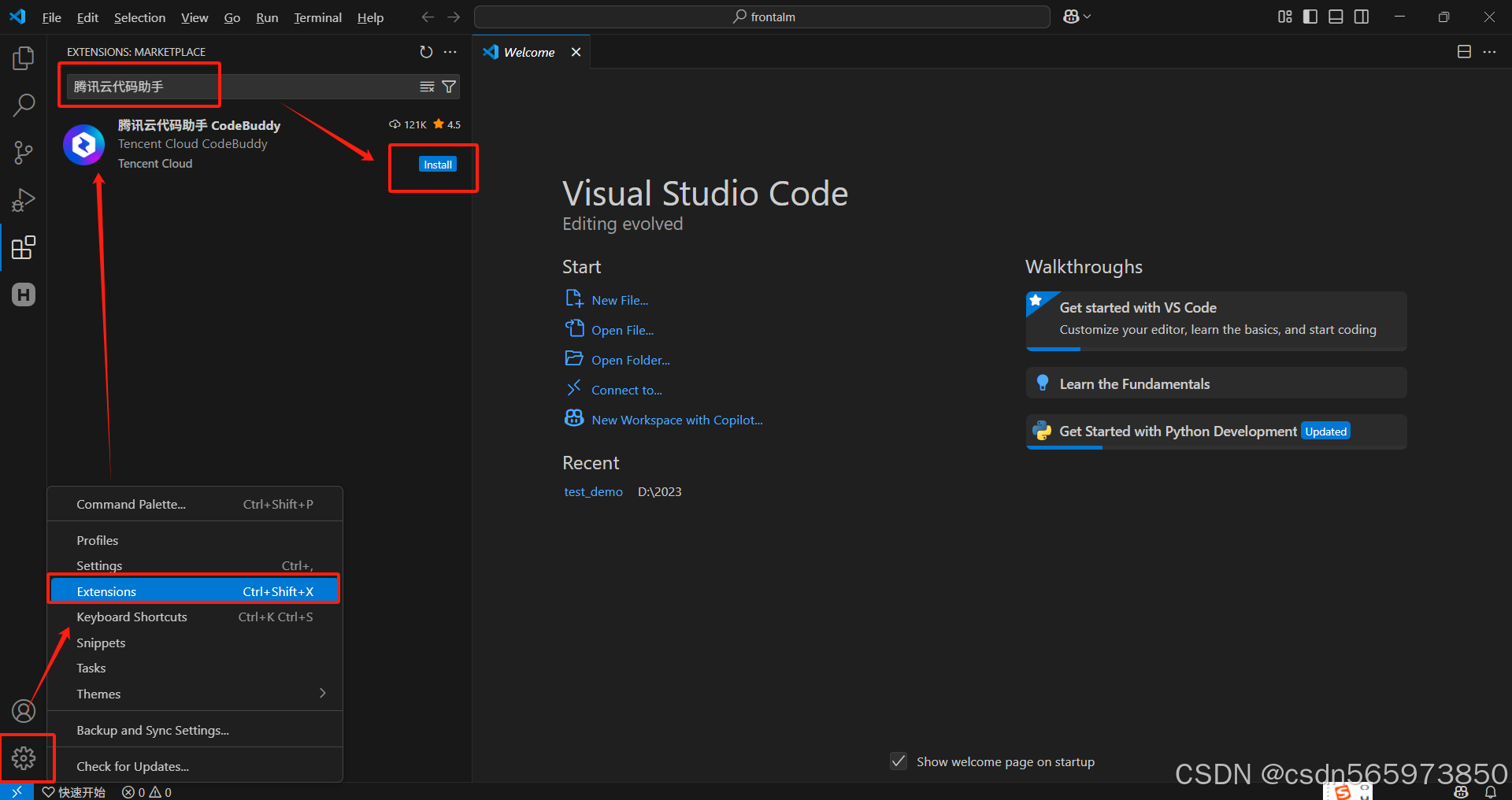Click the Manage gear icon

tap(24, 758)
